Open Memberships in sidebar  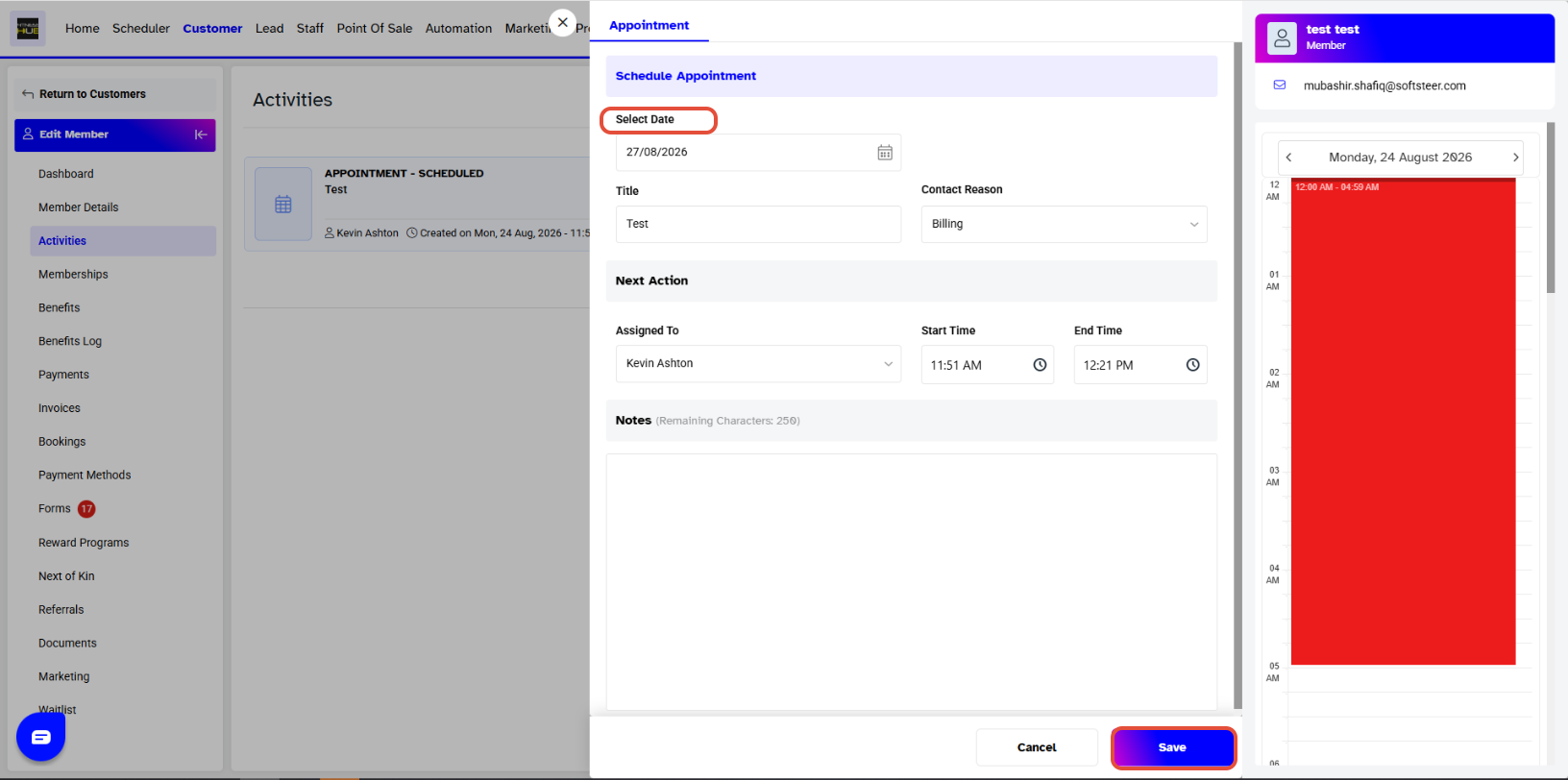click(73, 275)
